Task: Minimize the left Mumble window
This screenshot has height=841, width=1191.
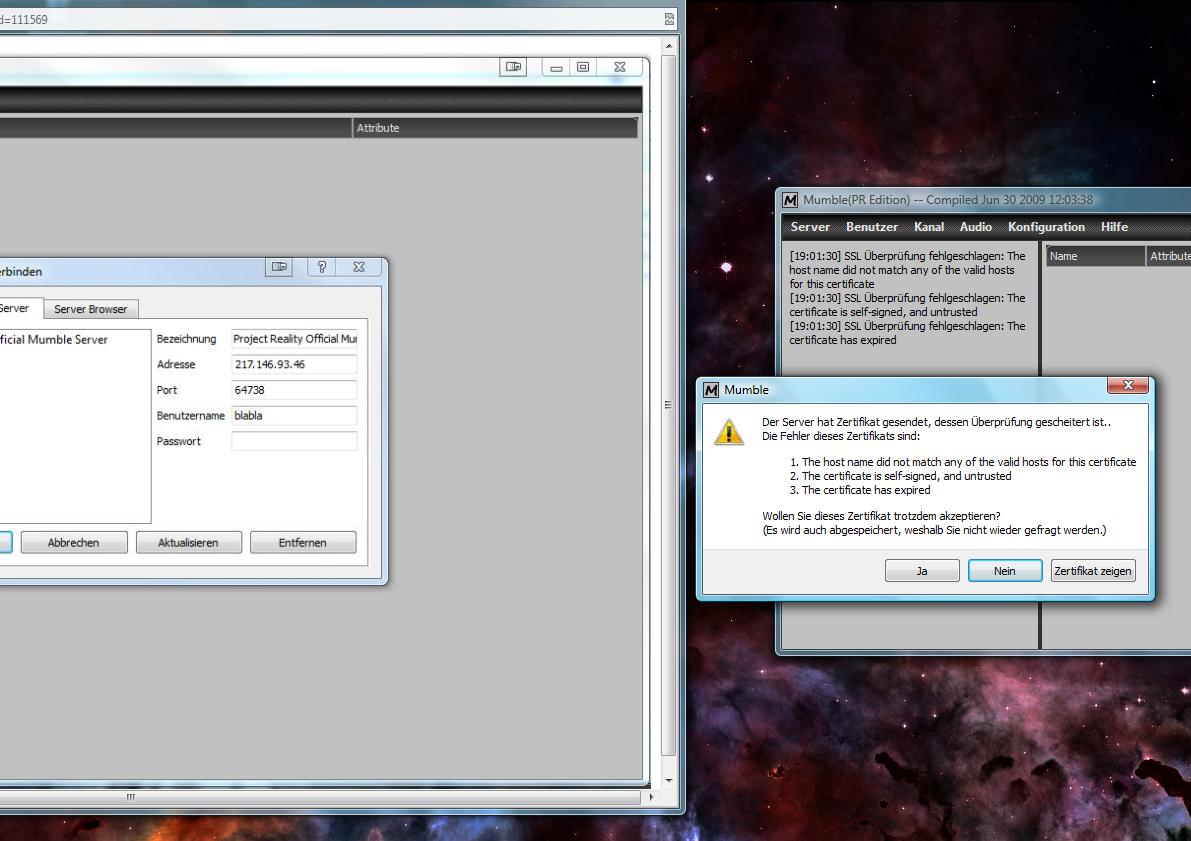Action: tap(556, 68)
